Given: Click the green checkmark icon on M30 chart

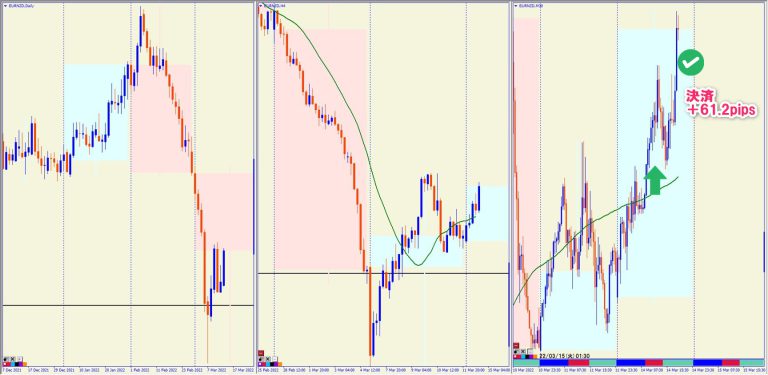Looking at the screenshot, I should tap(691, 62).
